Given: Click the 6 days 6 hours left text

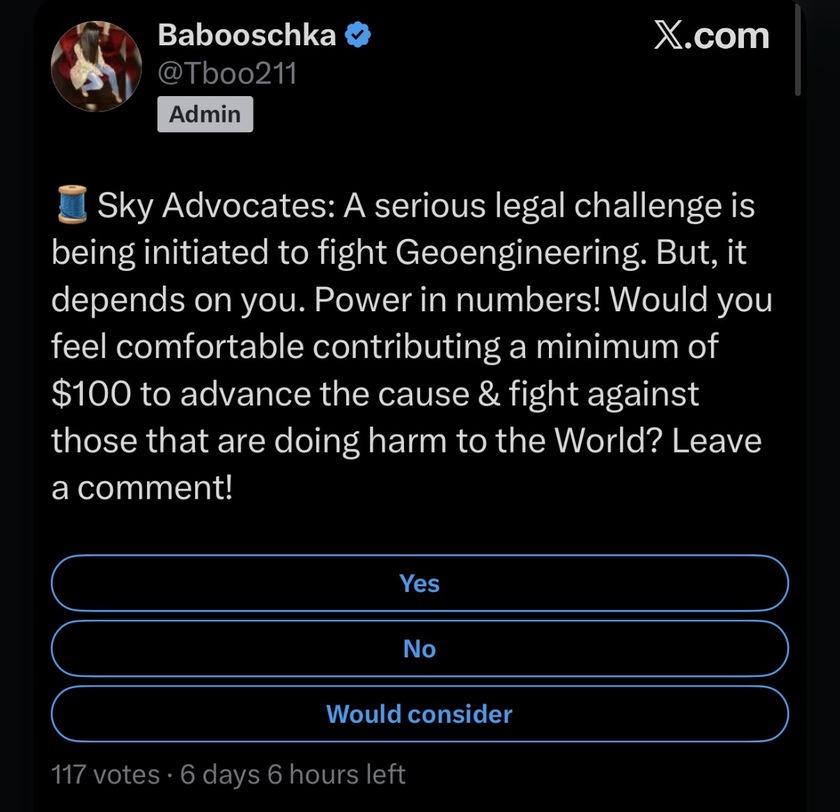Looking at the screenshot, I should pyautogui.click(x=291, y=774).
